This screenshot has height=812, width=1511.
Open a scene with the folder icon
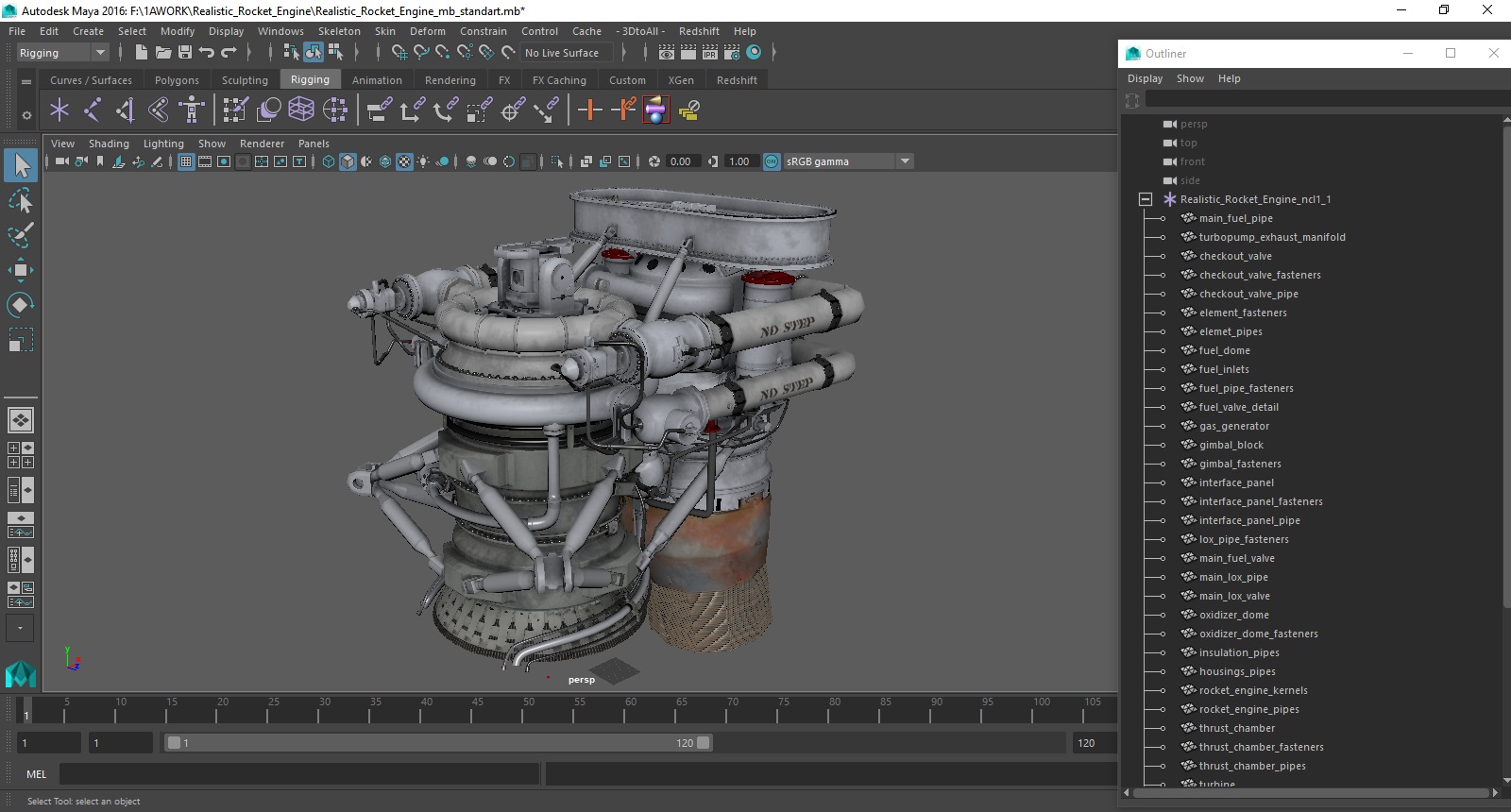tap(162, 53)
